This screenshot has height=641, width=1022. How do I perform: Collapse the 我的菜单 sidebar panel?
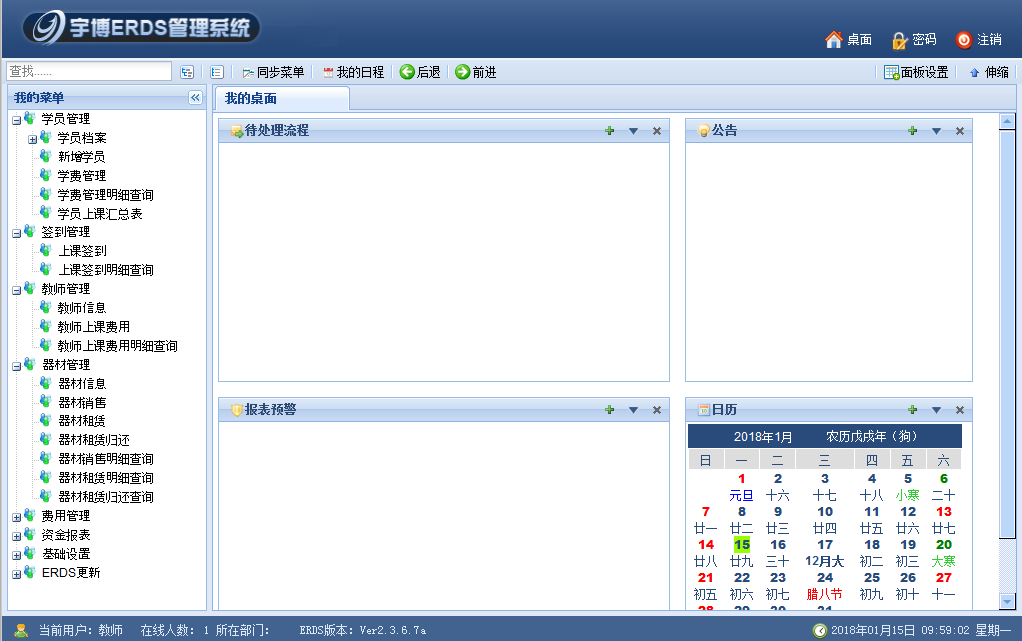click(x=195, y=98)
